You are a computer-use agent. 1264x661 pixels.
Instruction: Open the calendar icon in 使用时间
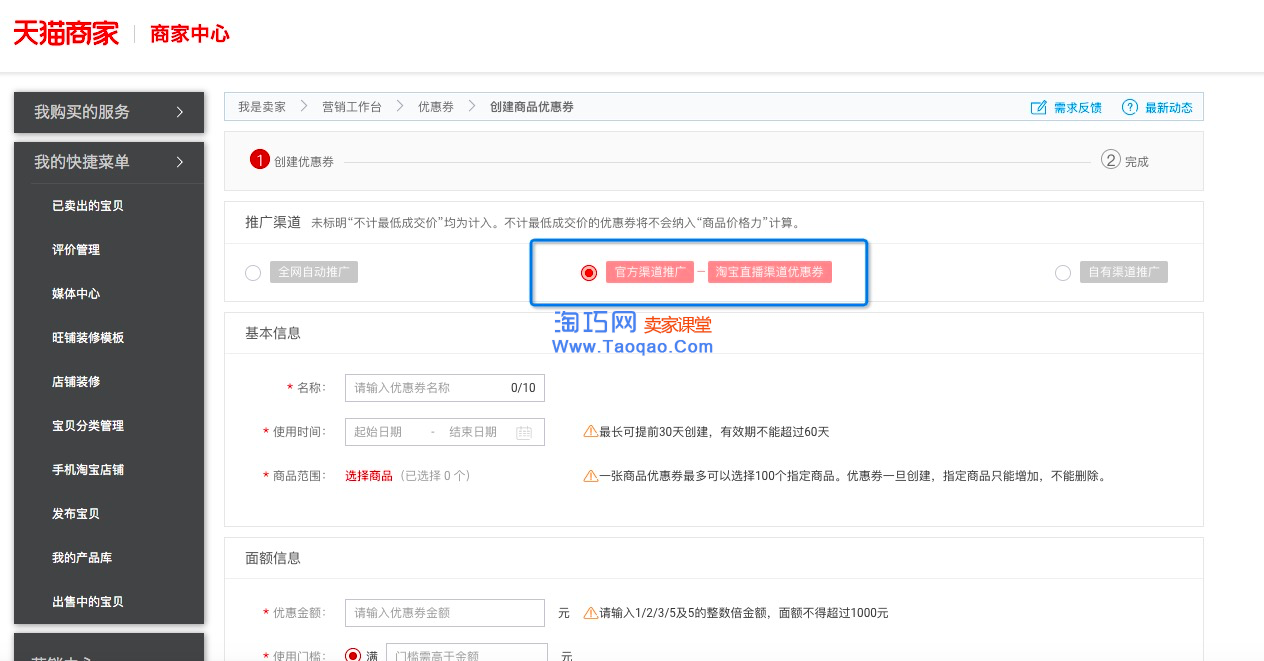point(524,432)
